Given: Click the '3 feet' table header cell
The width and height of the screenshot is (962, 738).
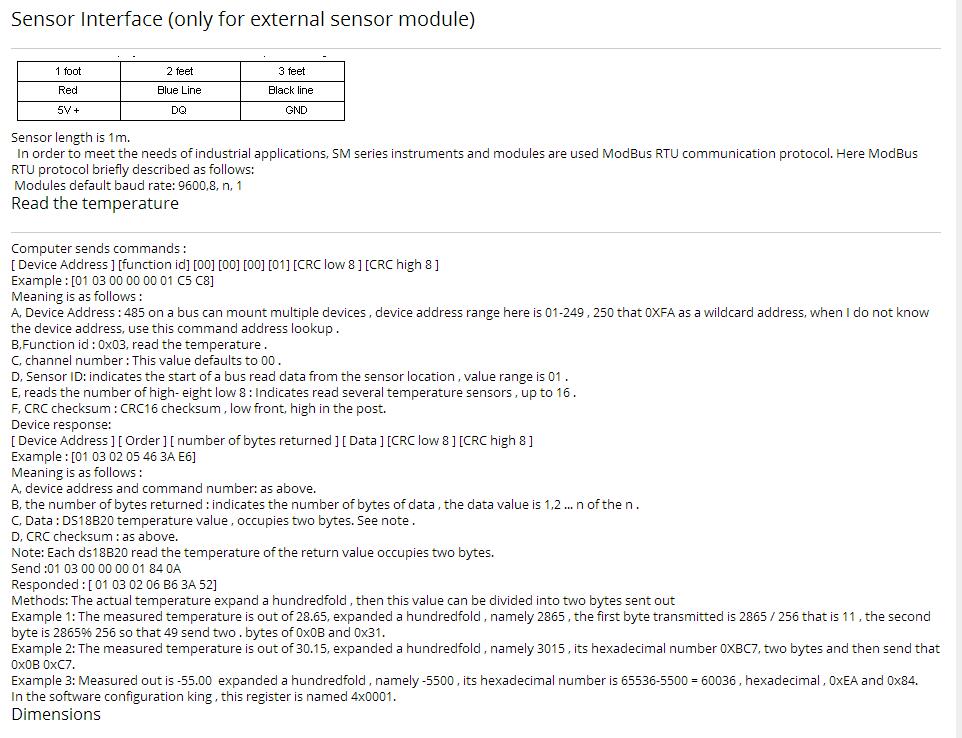Looking at the screenshot, I should pos(293,71).
